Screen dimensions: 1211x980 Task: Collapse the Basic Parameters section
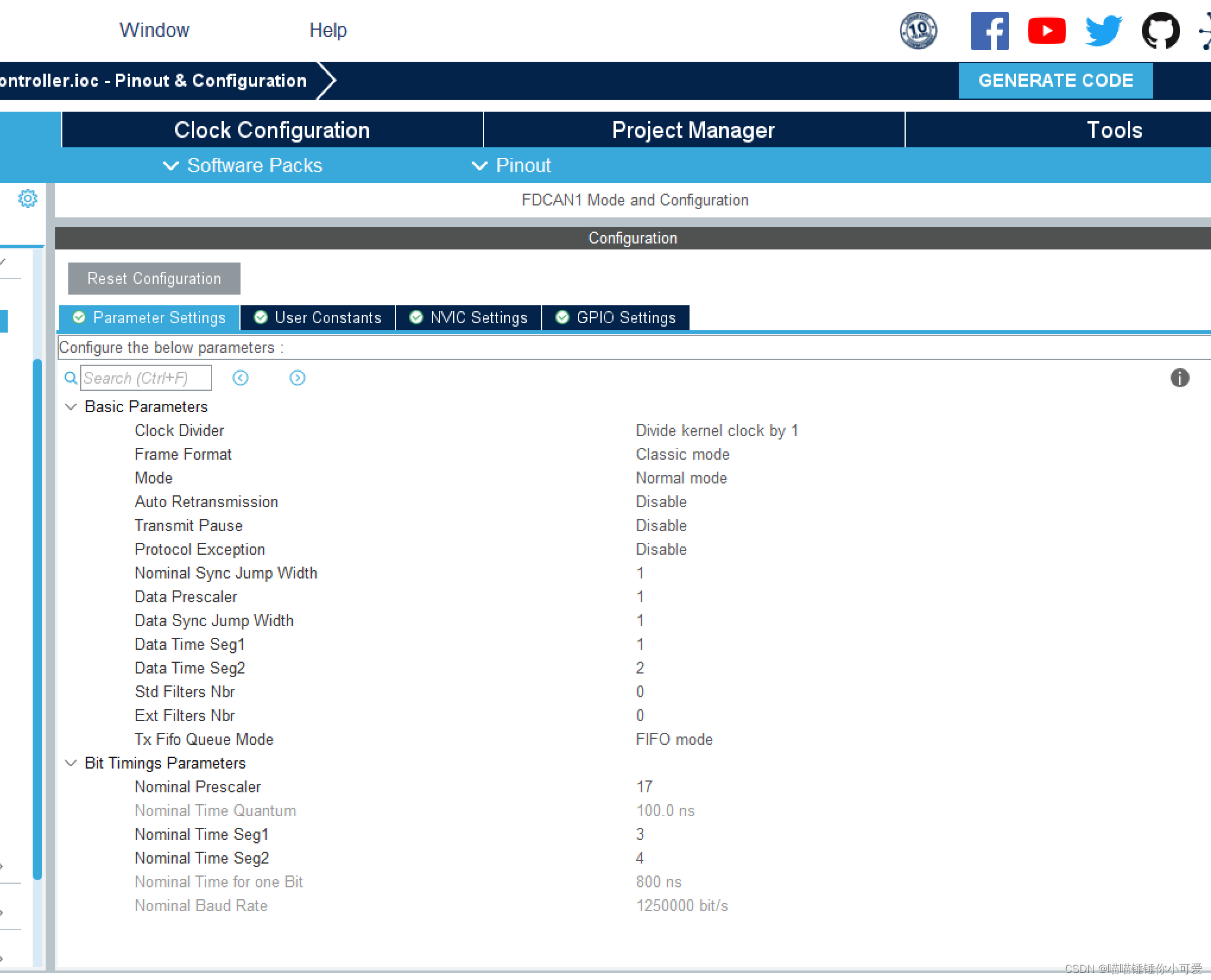[x=71, y=407]
